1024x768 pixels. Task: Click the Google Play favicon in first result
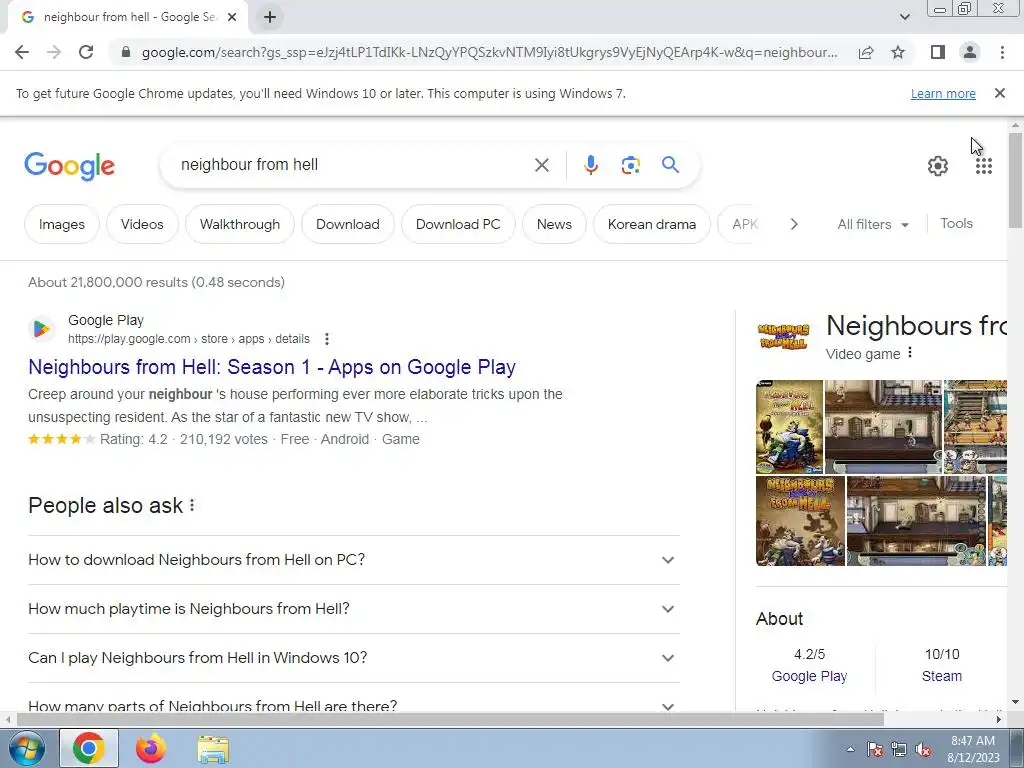tap(41, 328)
